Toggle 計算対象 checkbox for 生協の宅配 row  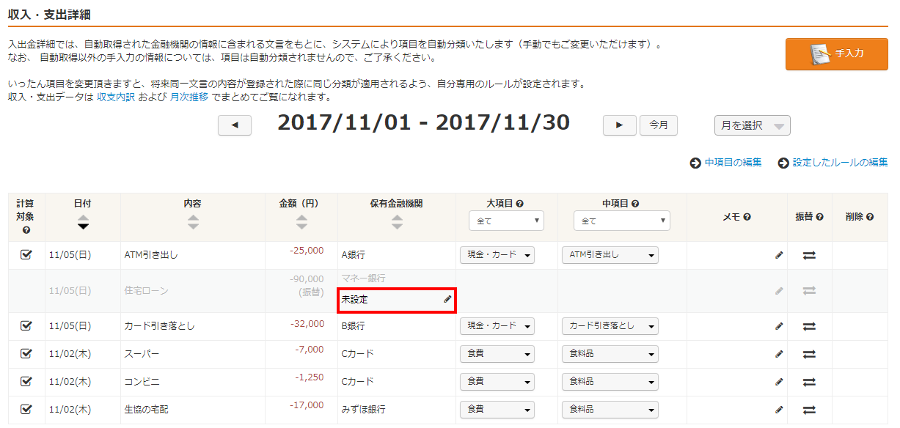(x=26, y=410)
